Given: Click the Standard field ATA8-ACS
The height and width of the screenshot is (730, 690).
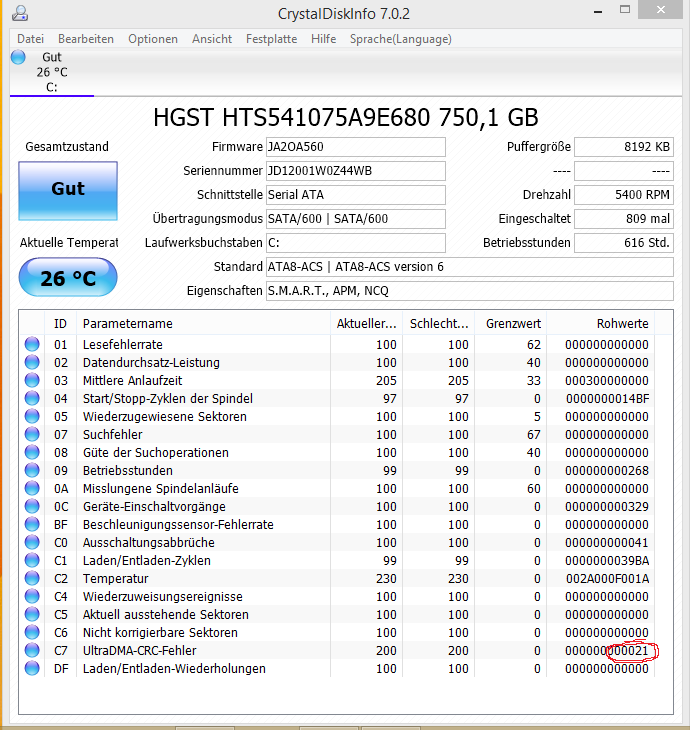Looking at the screenshot, I should (x=470, y=267).
